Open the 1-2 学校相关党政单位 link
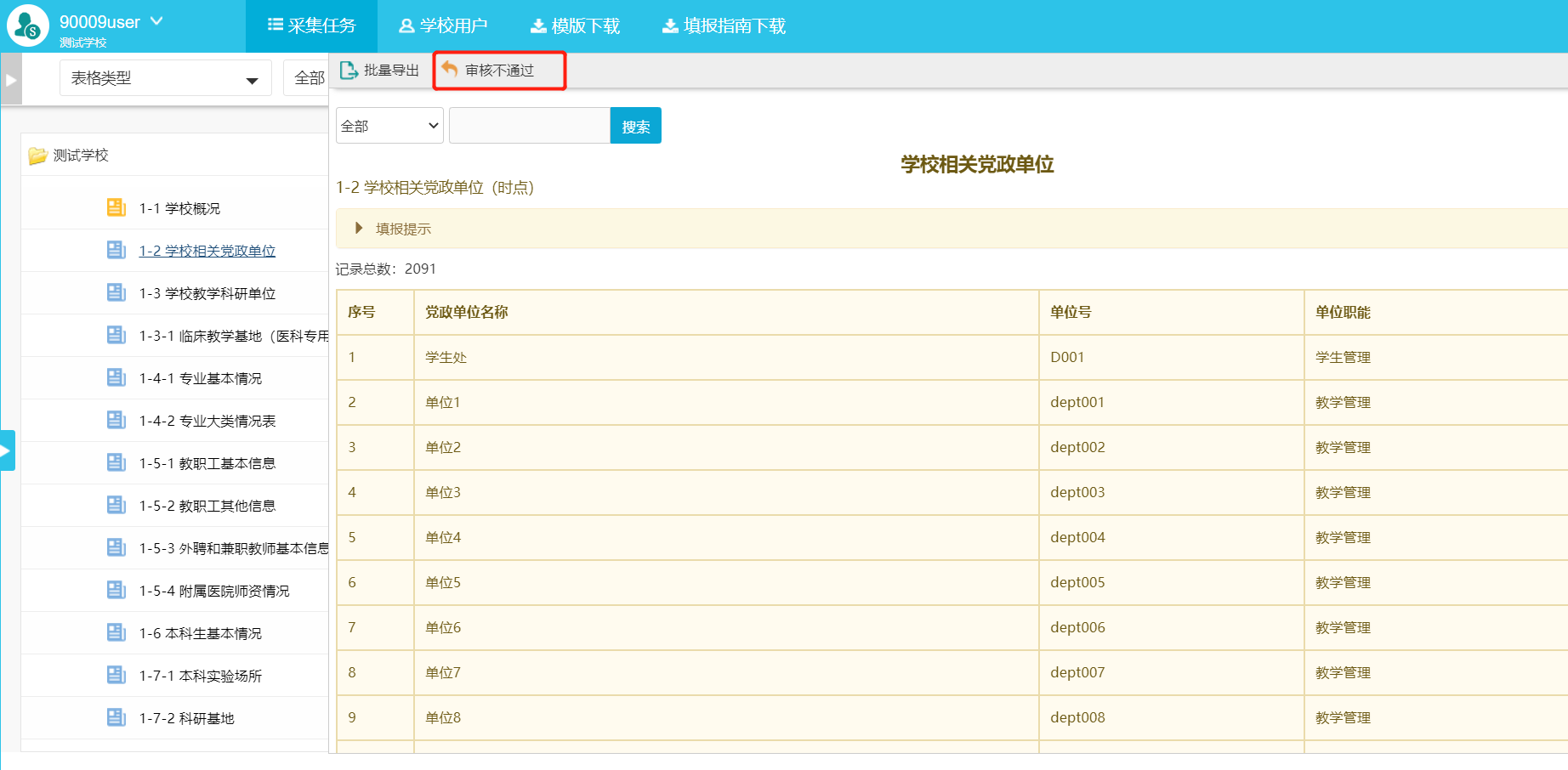Image resolution: width=1568 pixels, height=770 pixels. click(x=207, y=251)
